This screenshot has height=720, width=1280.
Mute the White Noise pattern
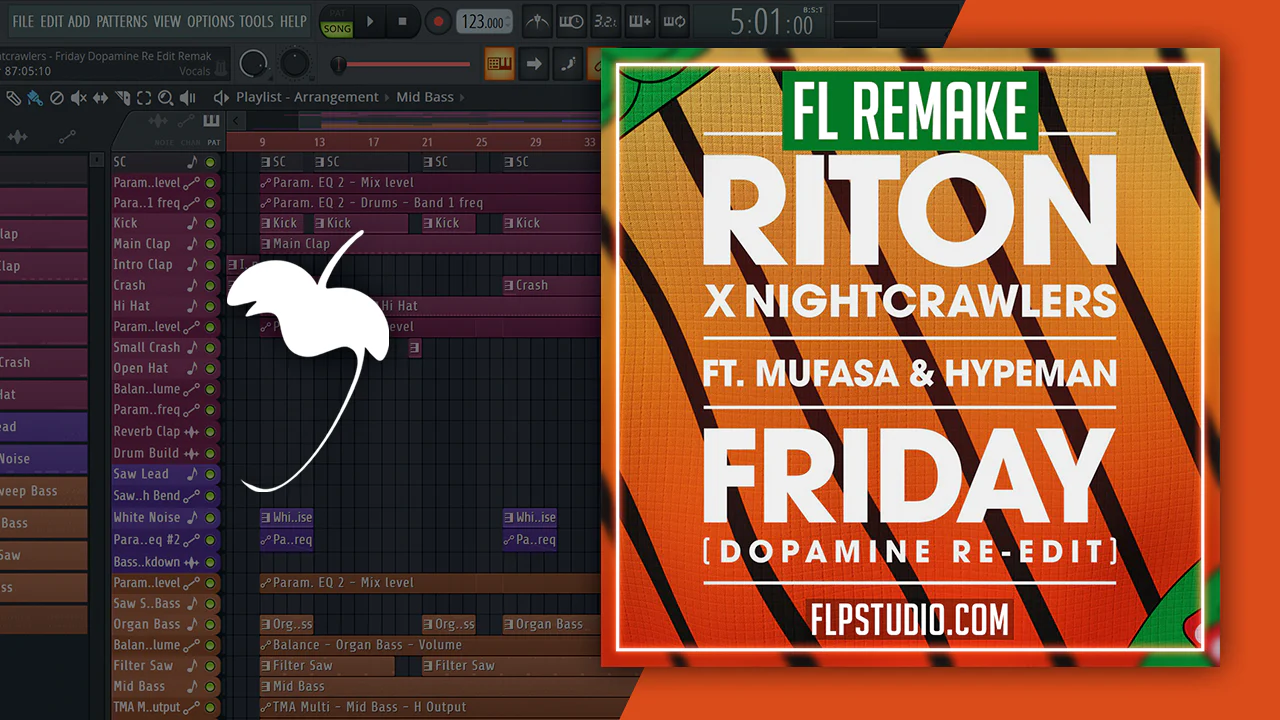pyautogui.click(x=211, y=518)
